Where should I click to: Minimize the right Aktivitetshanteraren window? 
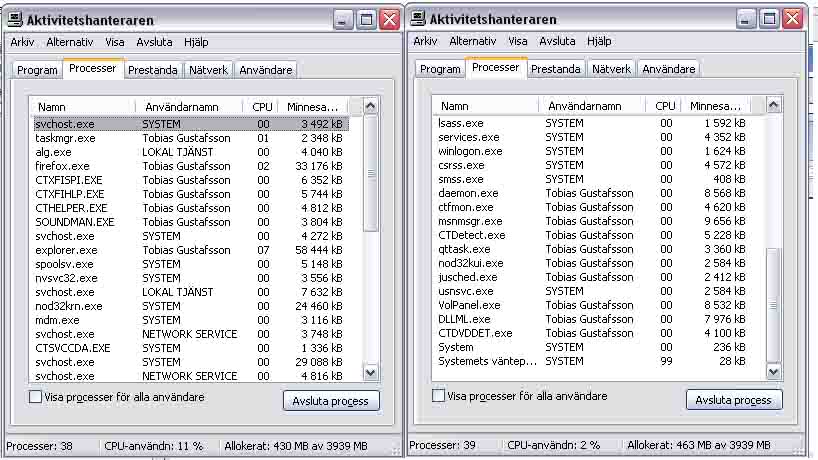[746, 18]
